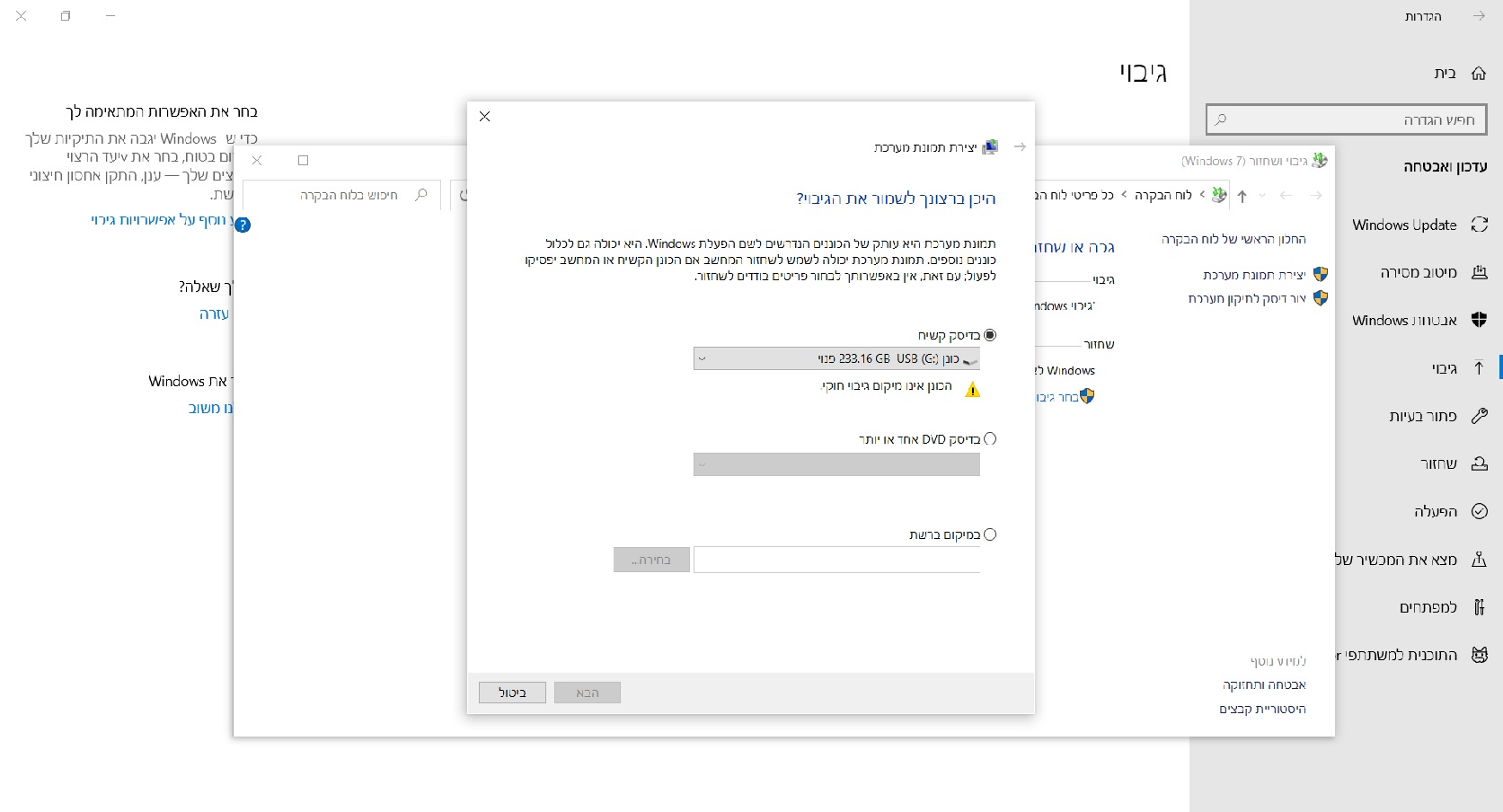This screenshot has height=812, width=1503.
Task: Click the shield icon beside create system image
Action: [1320, 274]
